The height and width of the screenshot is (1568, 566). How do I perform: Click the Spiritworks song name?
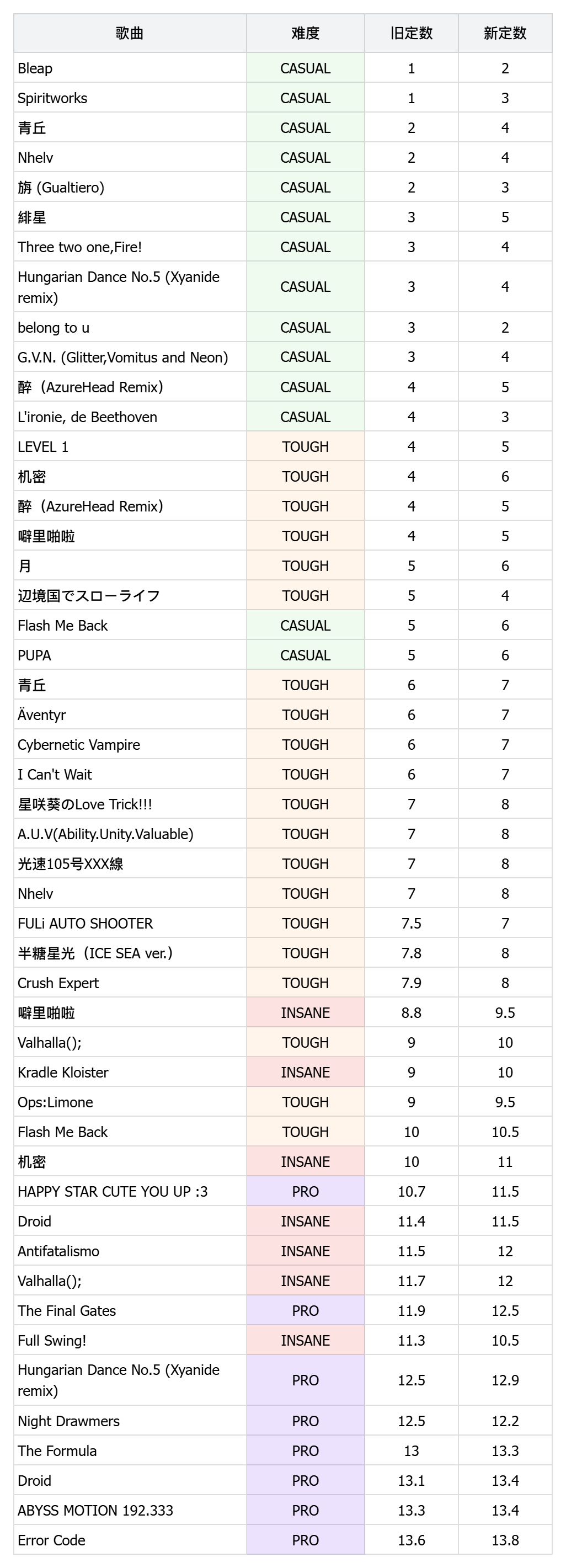pyautogui.click(x=52, y=98)
